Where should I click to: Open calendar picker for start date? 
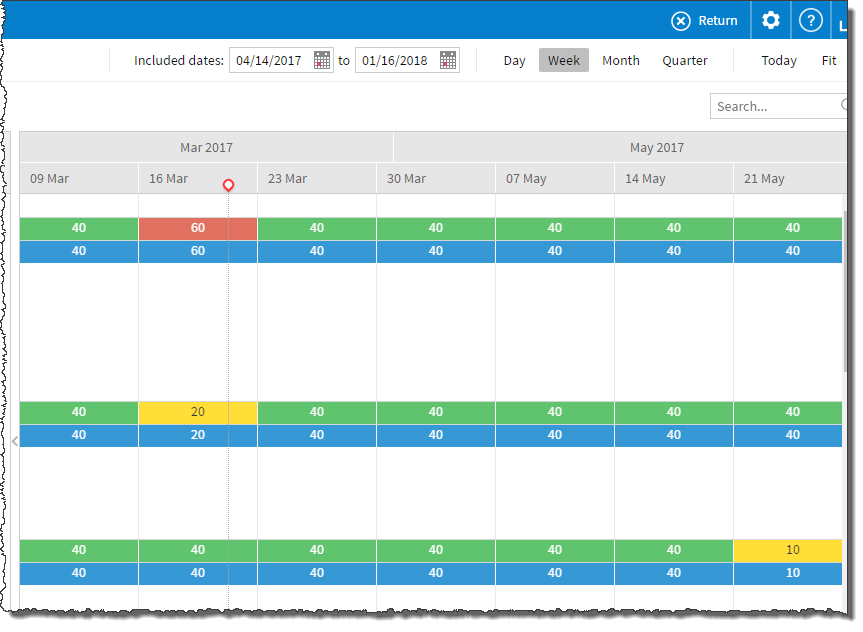pos(322,61)
